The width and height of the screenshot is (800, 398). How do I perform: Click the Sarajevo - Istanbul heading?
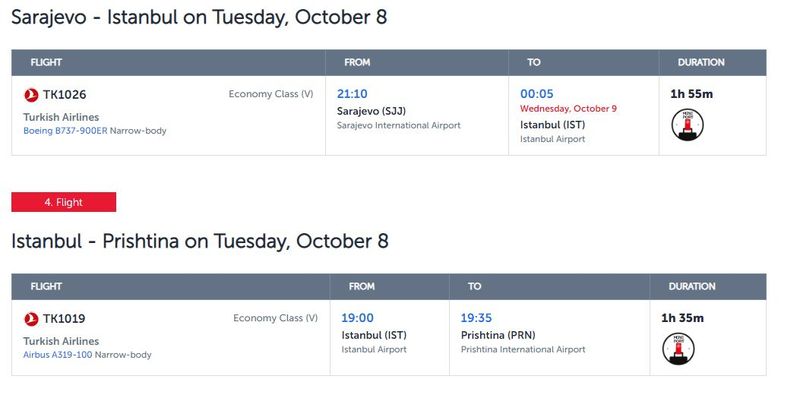199,17
